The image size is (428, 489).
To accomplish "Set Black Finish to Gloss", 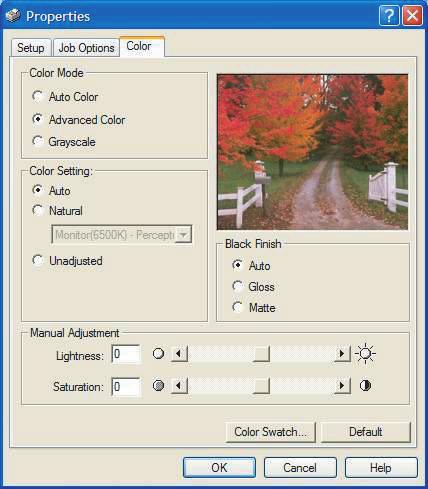I will coord(238,286).
